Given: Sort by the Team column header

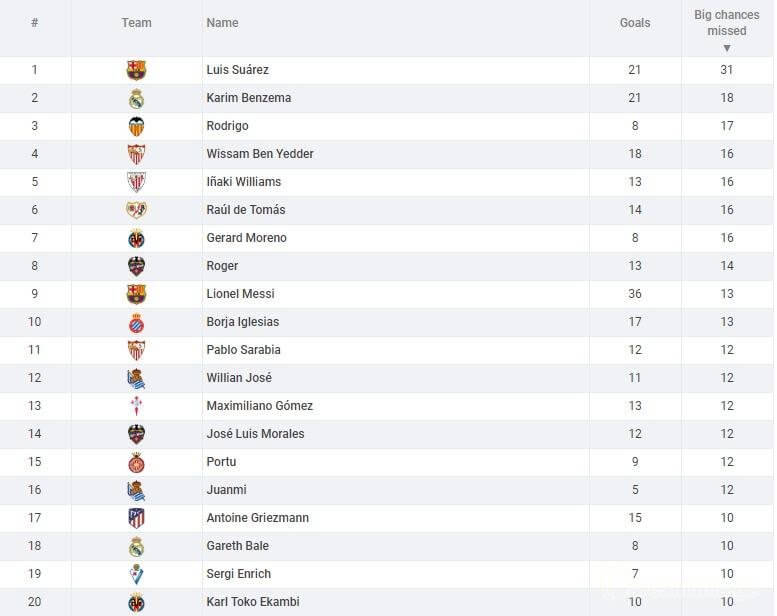Looking at the screenshot, I should pyautogui.click(x=136, y=23).
